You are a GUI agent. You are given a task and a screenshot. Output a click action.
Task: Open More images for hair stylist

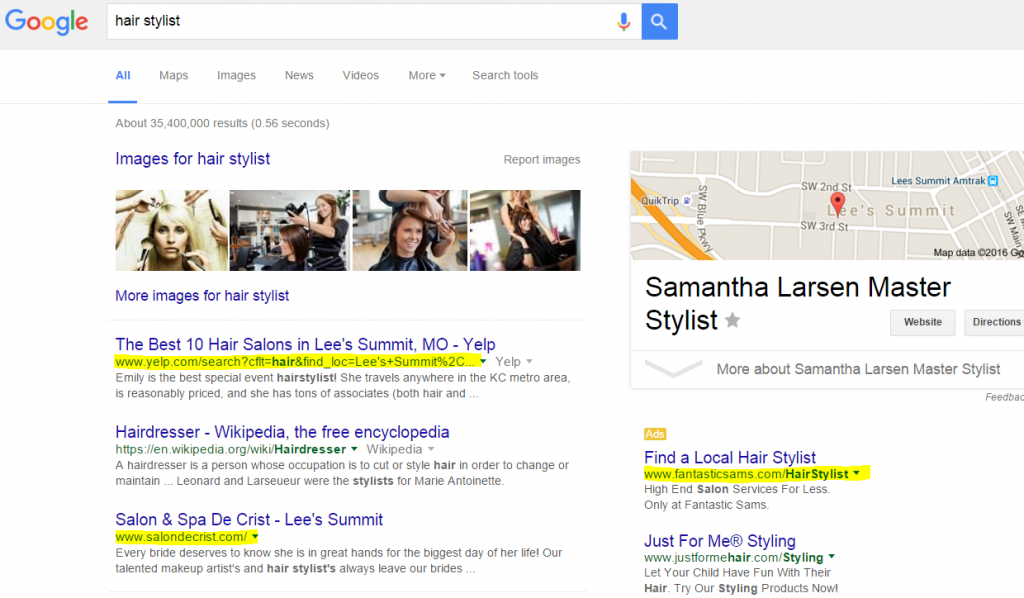(x=202, y=296)
